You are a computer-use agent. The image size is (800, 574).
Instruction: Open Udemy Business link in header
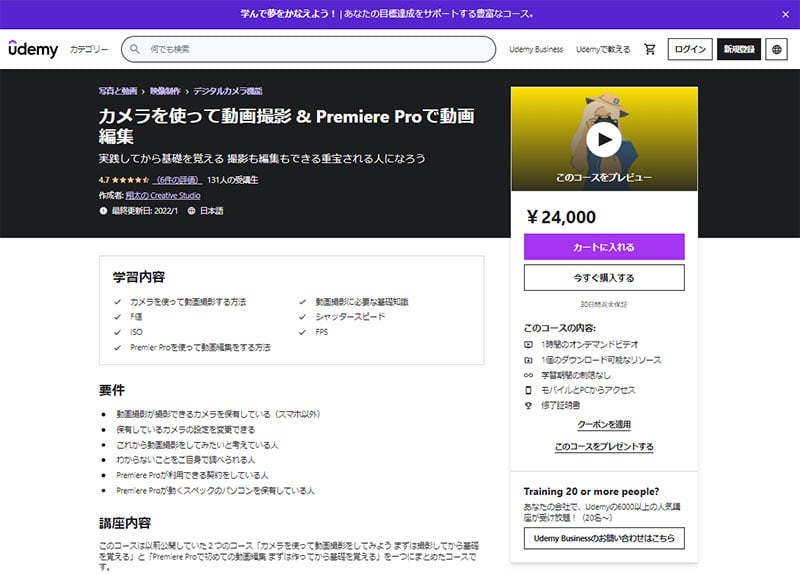point(536,49)
